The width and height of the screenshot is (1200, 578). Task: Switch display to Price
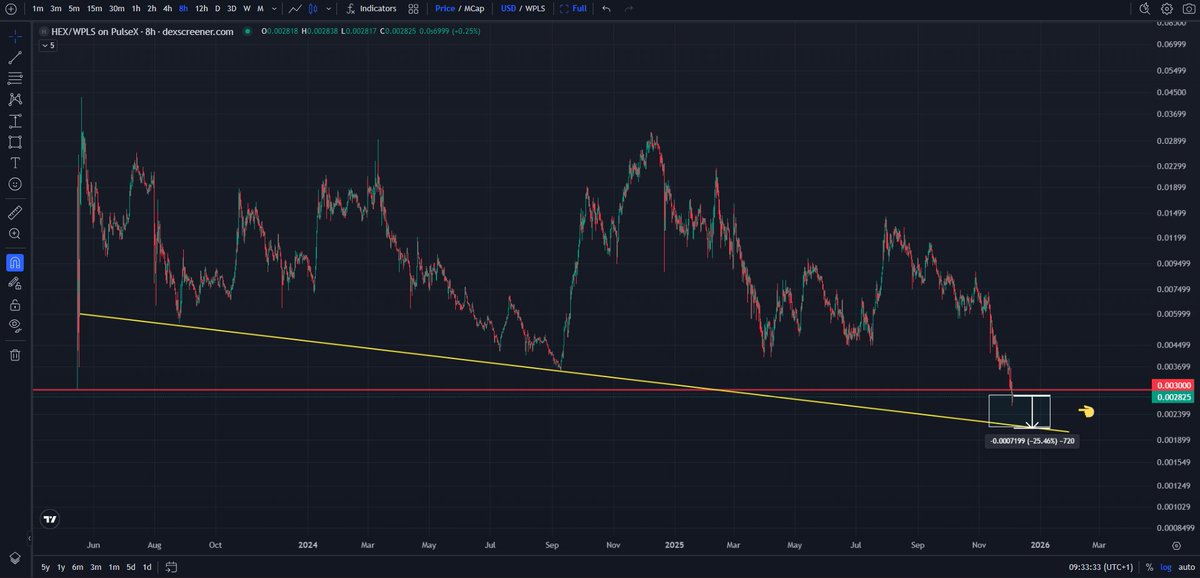445,8
